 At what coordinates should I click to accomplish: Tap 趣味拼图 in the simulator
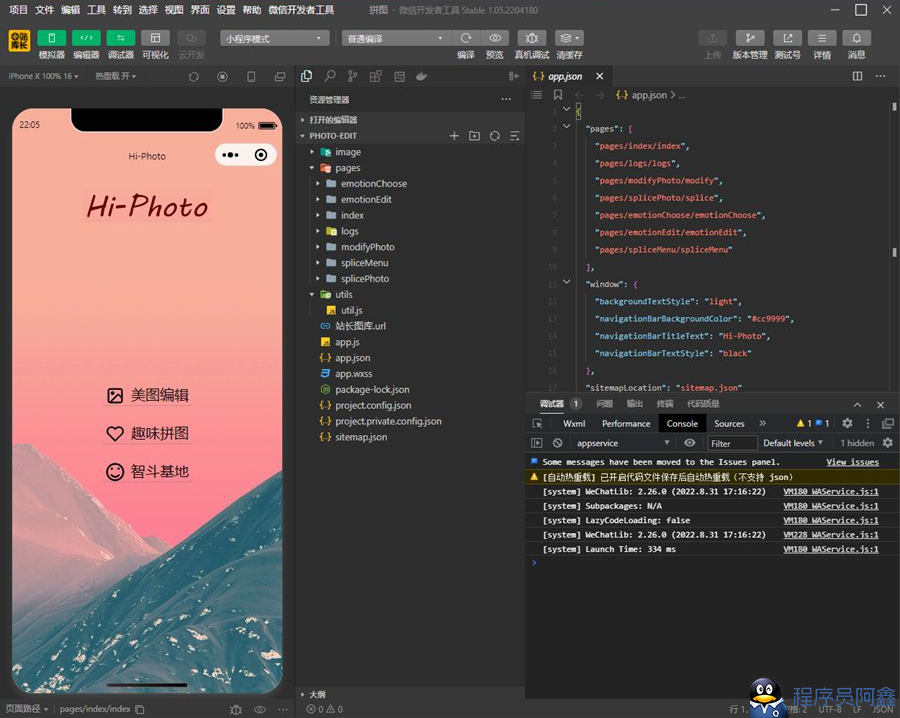(148, 433)
